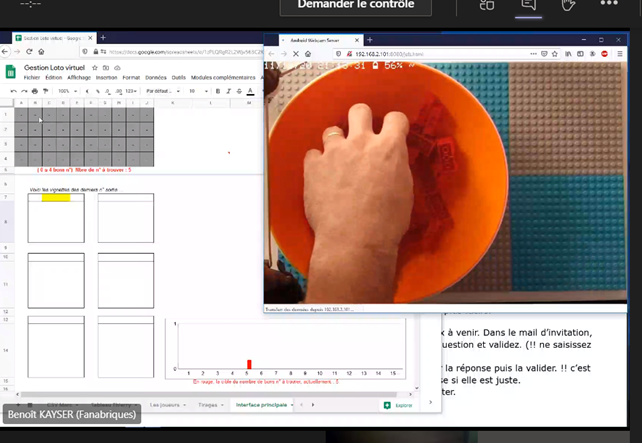Open the Format menu
The height and width of the screenshot is (443, 642).
131,77
